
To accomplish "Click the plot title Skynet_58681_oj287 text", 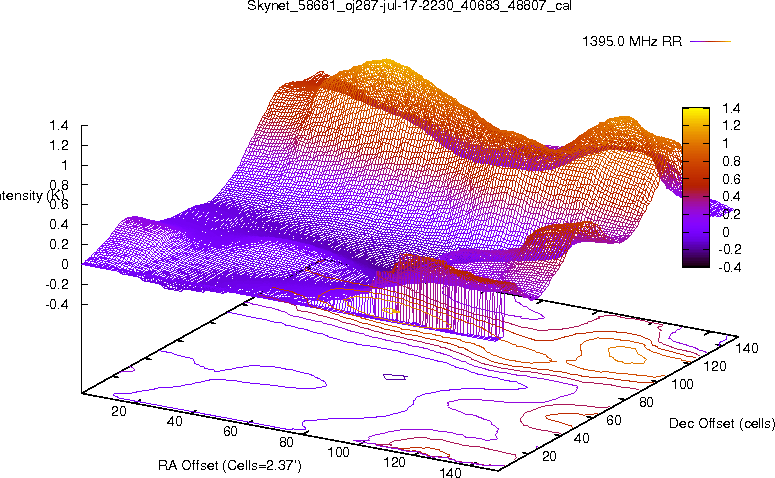I will point(409,6).
